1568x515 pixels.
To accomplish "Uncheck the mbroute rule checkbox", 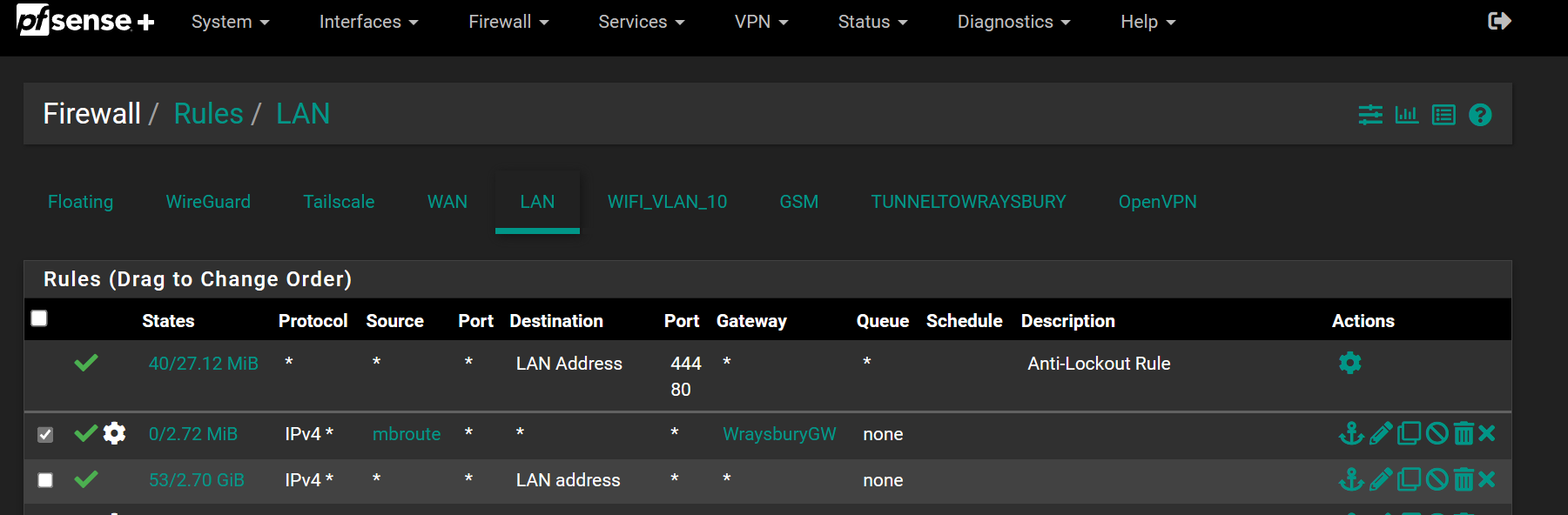I will tap(45, 434).
